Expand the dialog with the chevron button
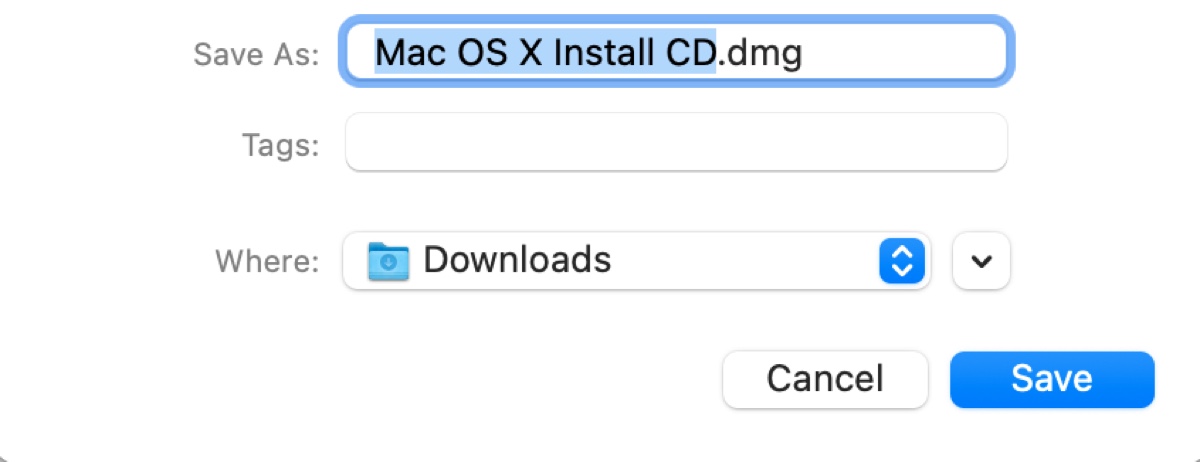This screenshot has height=462, width=1200. [982, 261]
